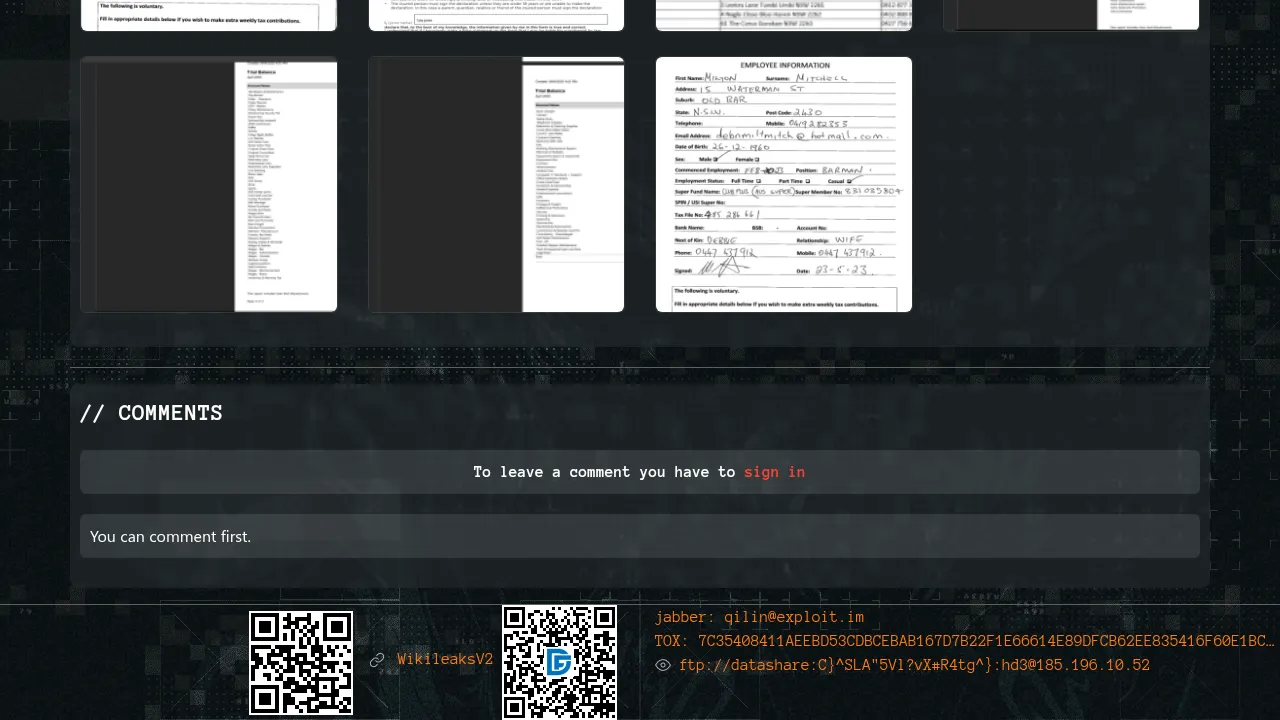1280x720 pixels.
Task: Click the eye icon before the FTP address
Action: [662, 665]
